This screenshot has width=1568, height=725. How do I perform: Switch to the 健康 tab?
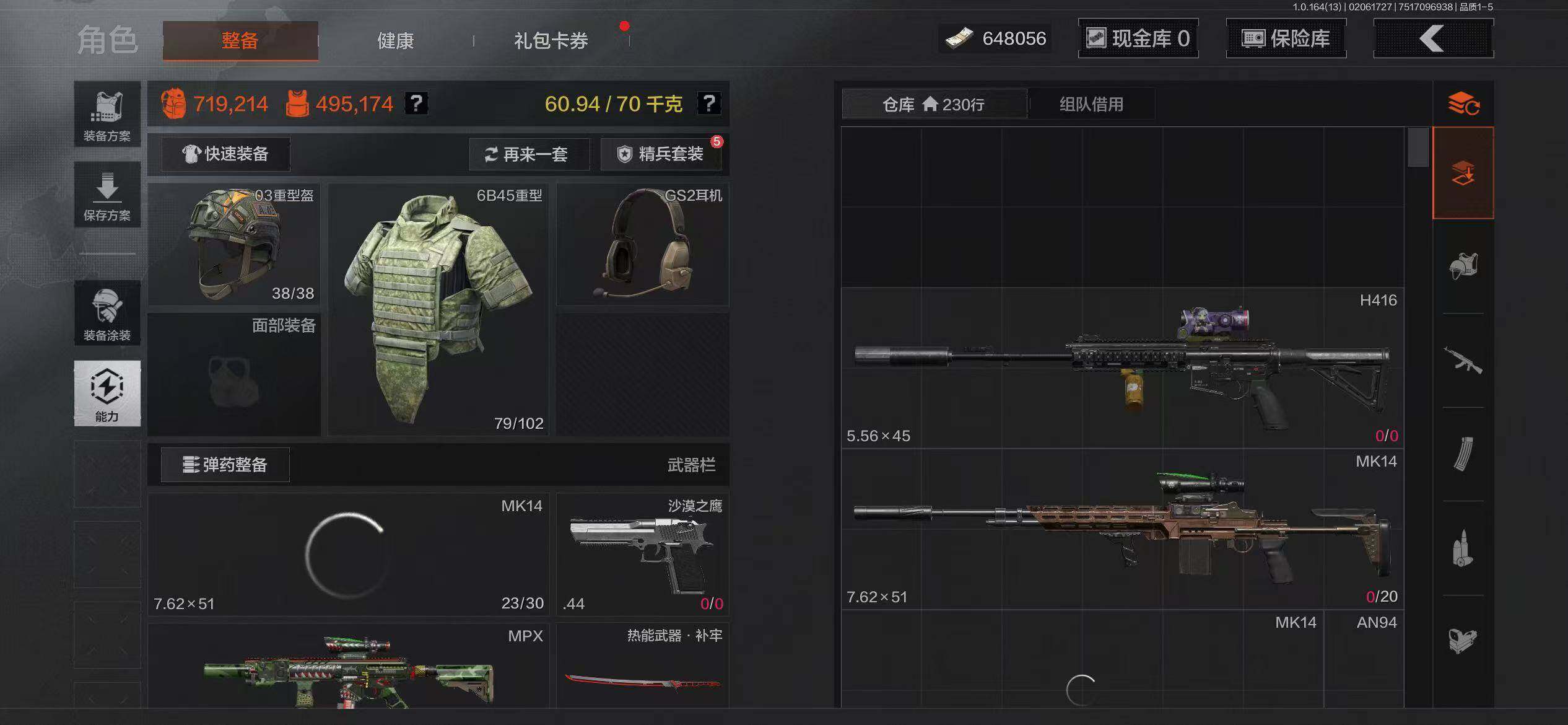click(x=396, y=41)
